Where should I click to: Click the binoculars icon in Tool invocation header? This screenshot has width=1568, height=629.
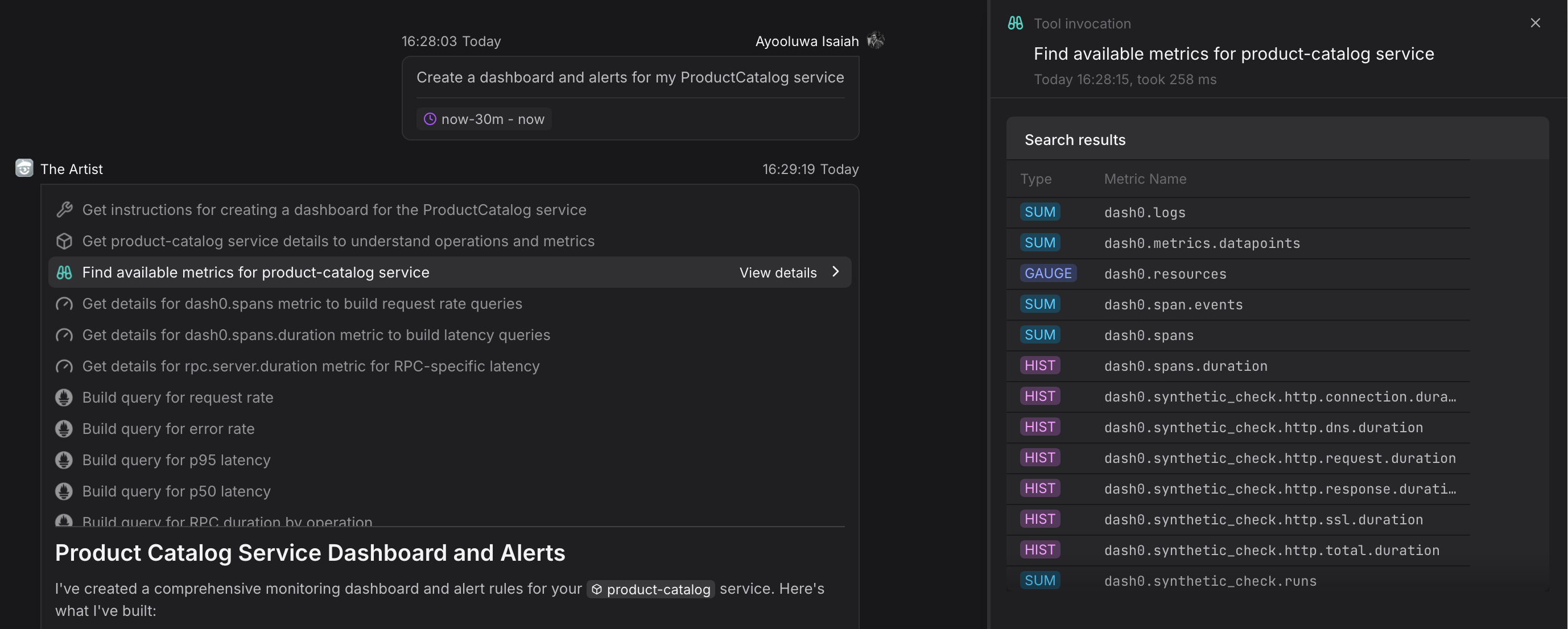[1016, 23]
